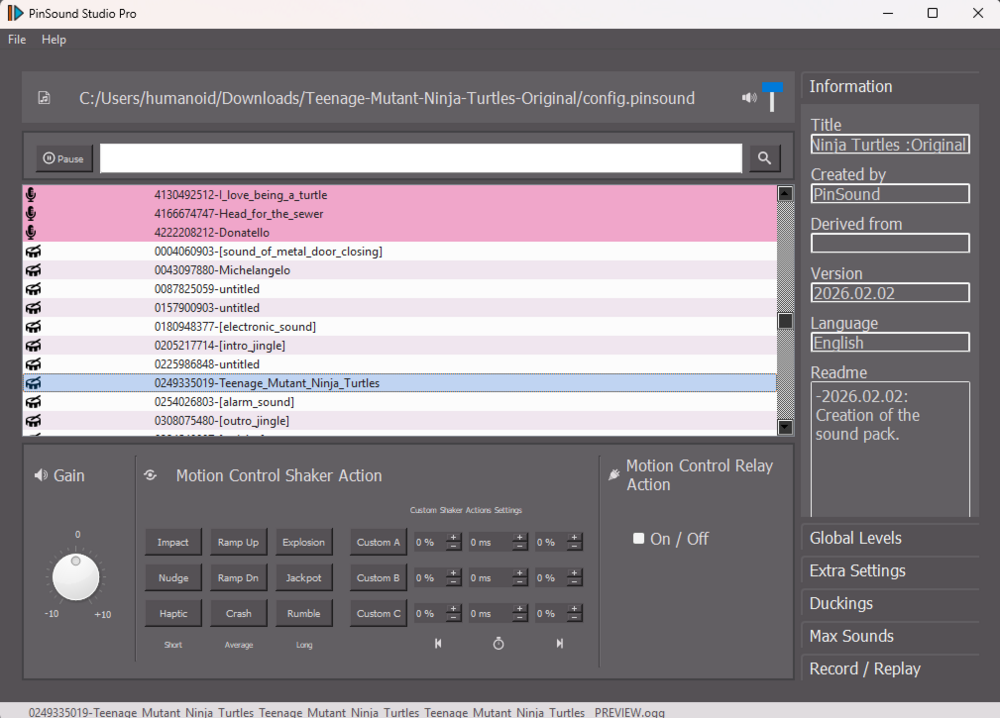The height and width of the screenshot is (718, 1000).
Task: Trigger the Ramp Up shaker action
Action: pyautogui.click(x=238, y=542)
